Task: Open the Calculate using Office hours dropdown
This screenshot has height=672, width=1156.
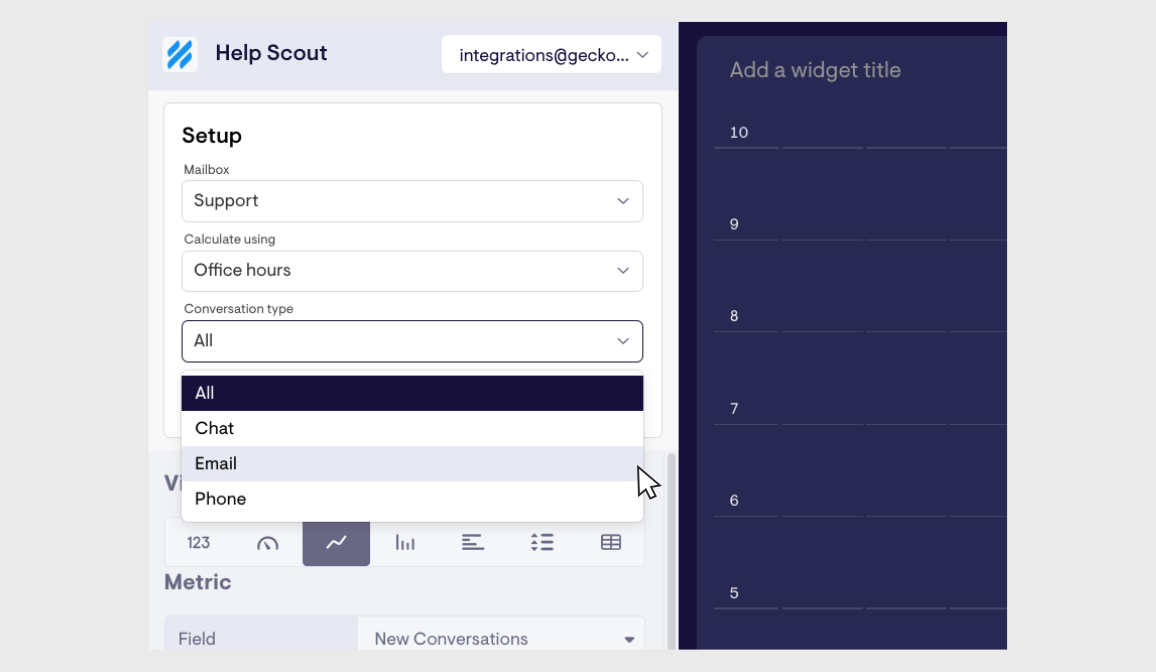Action: [412, 270]
